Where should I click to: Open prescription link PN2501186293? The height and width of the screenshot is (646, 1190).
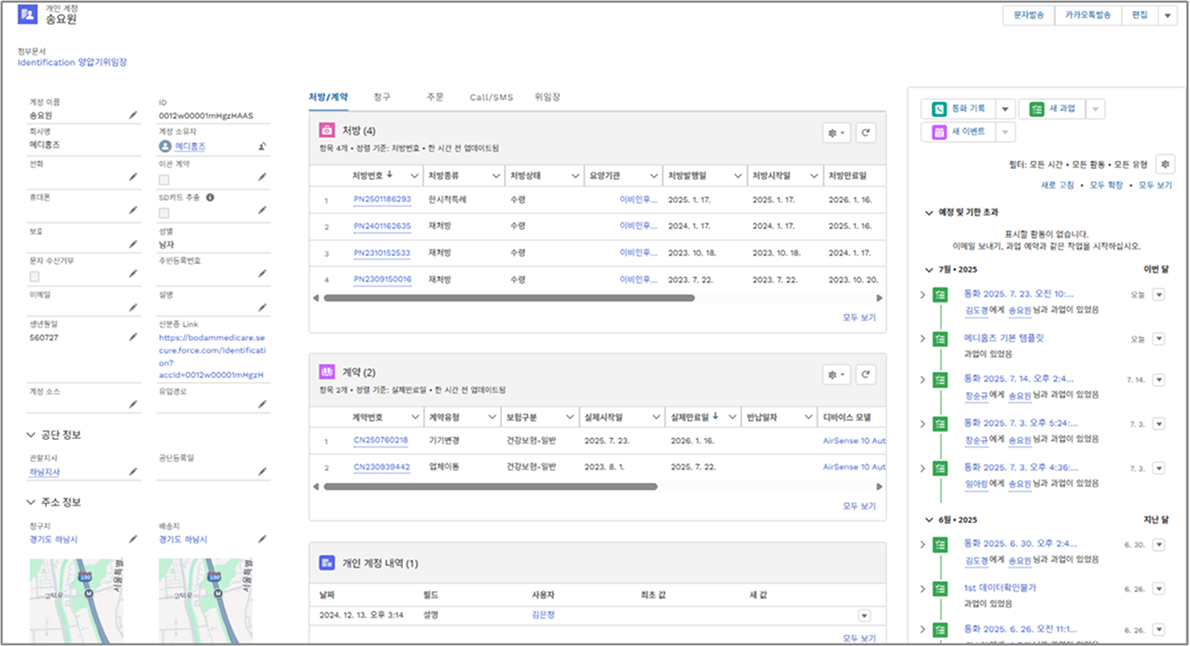pyautogui.click(x=381, y=200)
